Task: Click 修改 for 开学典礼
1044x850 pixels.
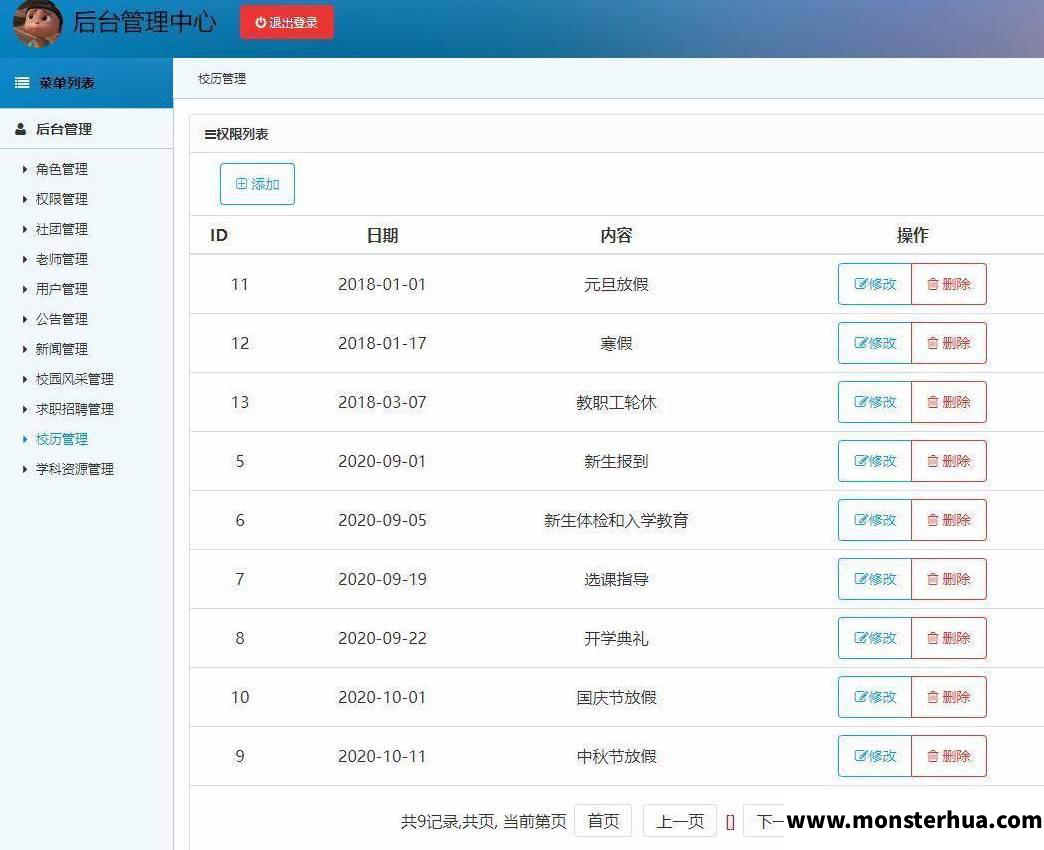Action: pyautogui.click(x=875, y=638)
